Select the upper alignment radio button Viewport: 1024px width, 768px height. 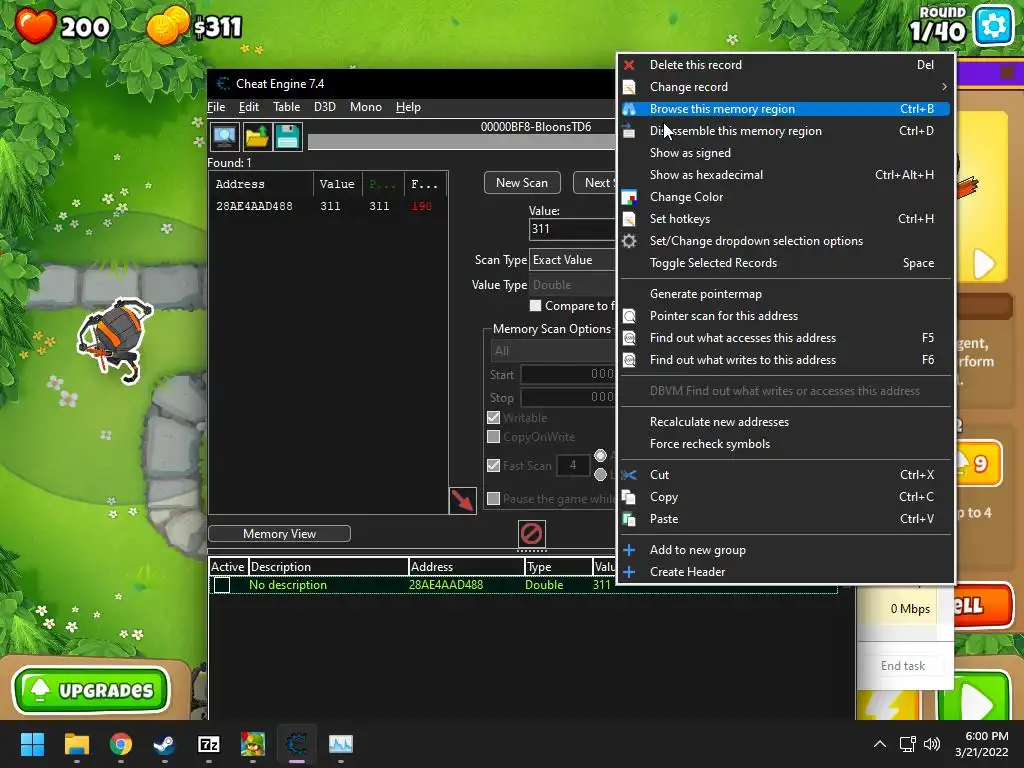click(x=600, y=455)
